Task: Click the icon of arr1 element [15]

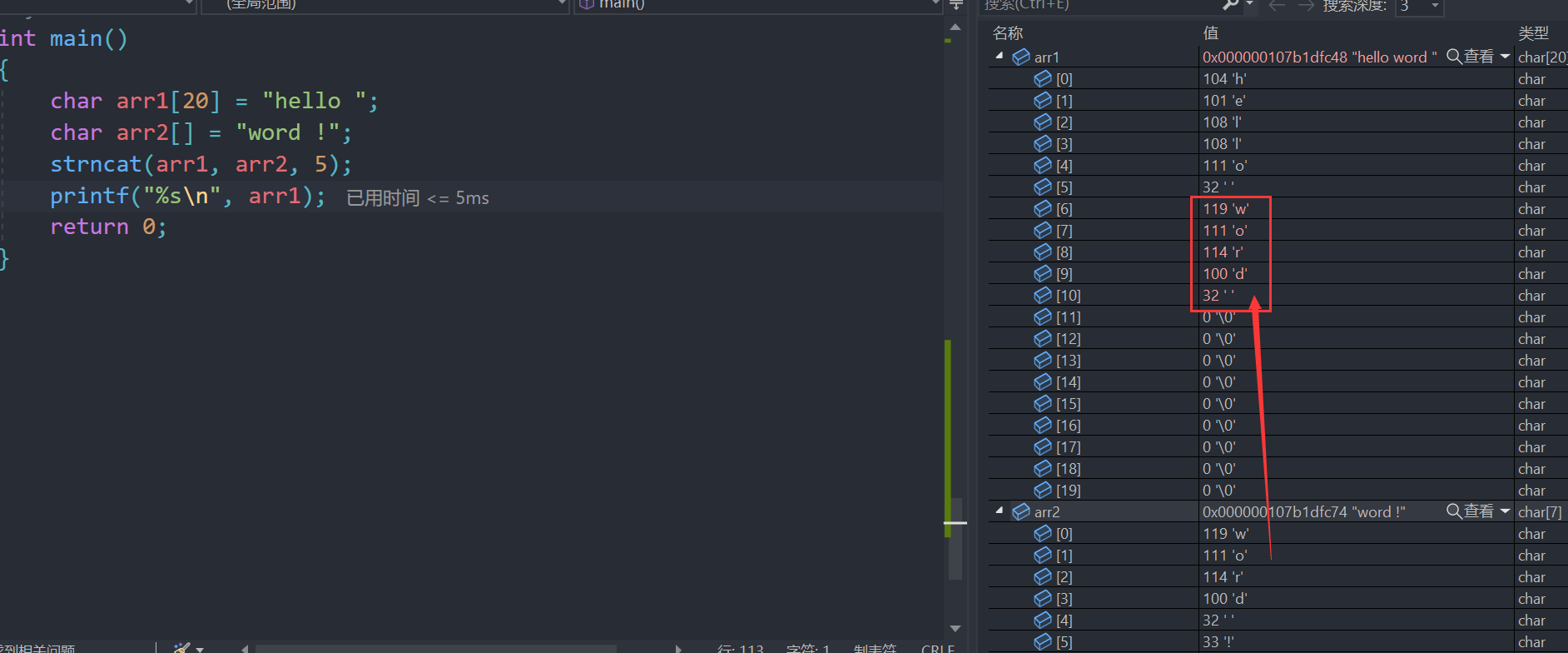Action: tap(1043, 403)
